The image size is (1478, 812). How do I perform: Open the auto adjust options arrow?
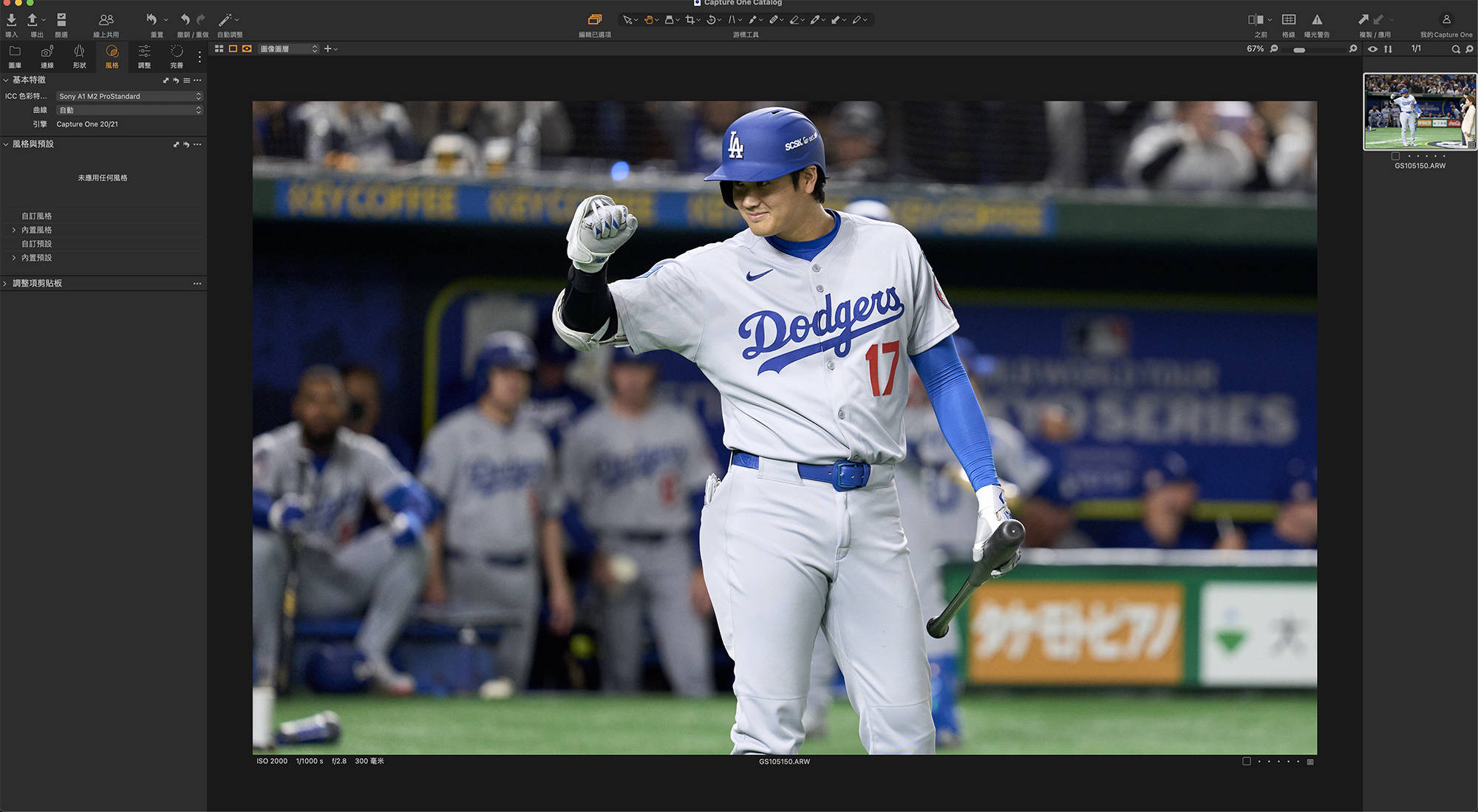(x=236, y=20)
